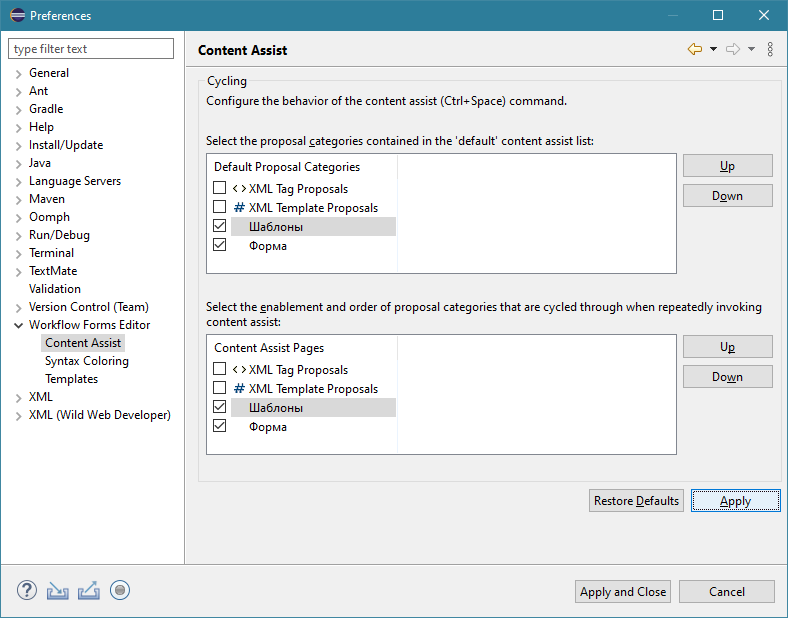The height and width of the screenshot is (618, 788).
Task: Click the Oomph preference recorder icon
Action: point(120,590)
